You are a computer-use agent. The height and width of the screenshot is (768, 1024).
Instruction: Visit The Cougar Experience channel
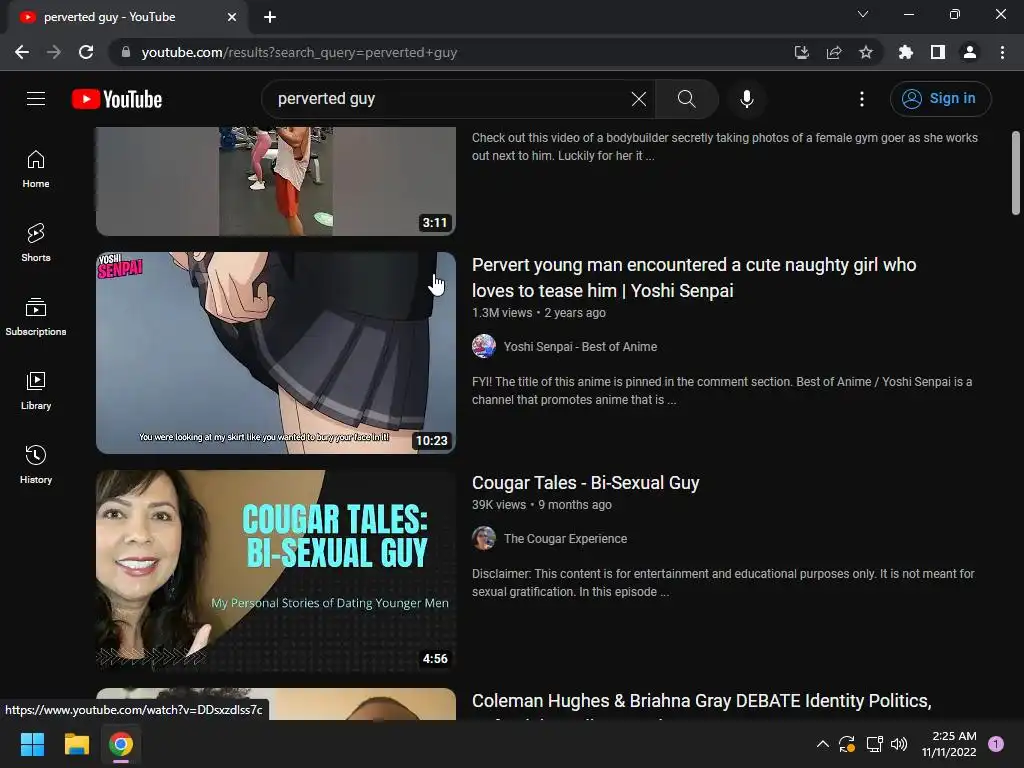pyautogui.click(x=565, y=539)
